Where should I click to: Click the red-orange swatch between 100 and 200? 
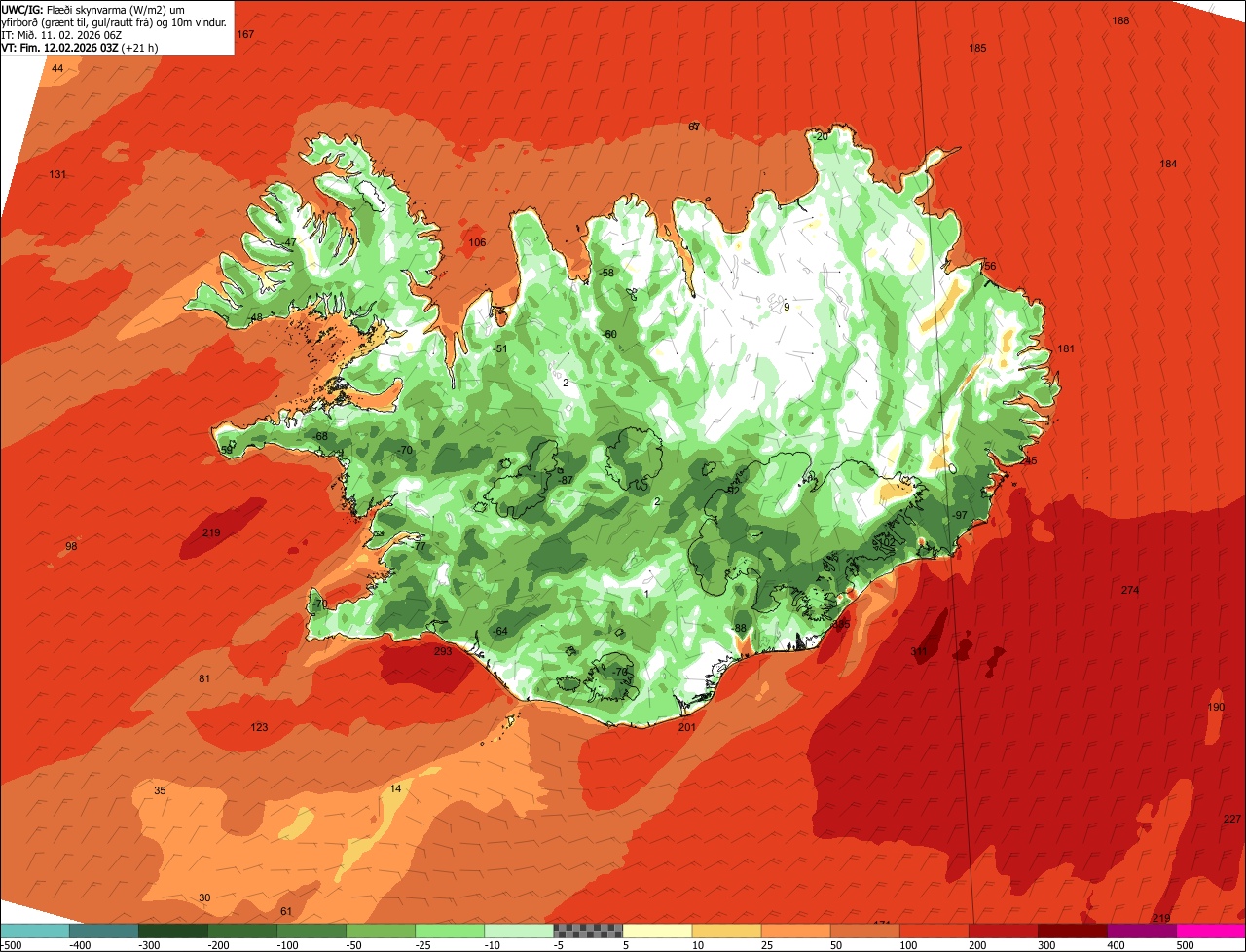click(x=934, y=931)
